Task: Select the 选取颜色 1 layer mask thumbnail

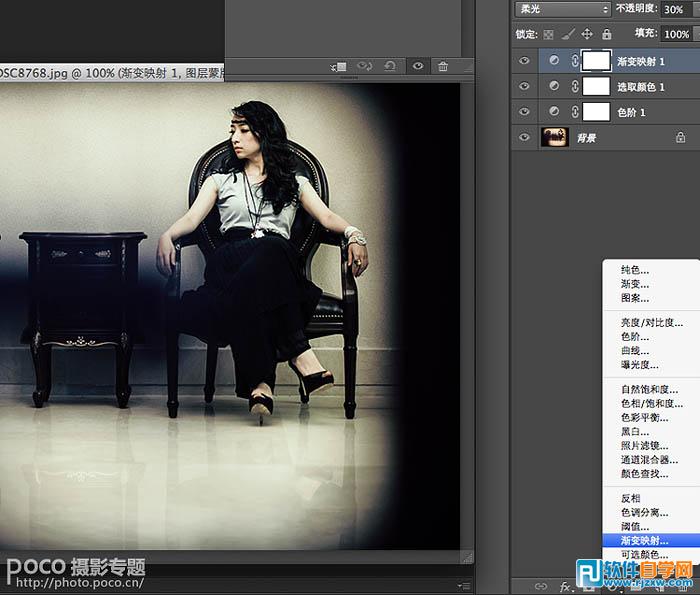Action: [x=596, y=86]
